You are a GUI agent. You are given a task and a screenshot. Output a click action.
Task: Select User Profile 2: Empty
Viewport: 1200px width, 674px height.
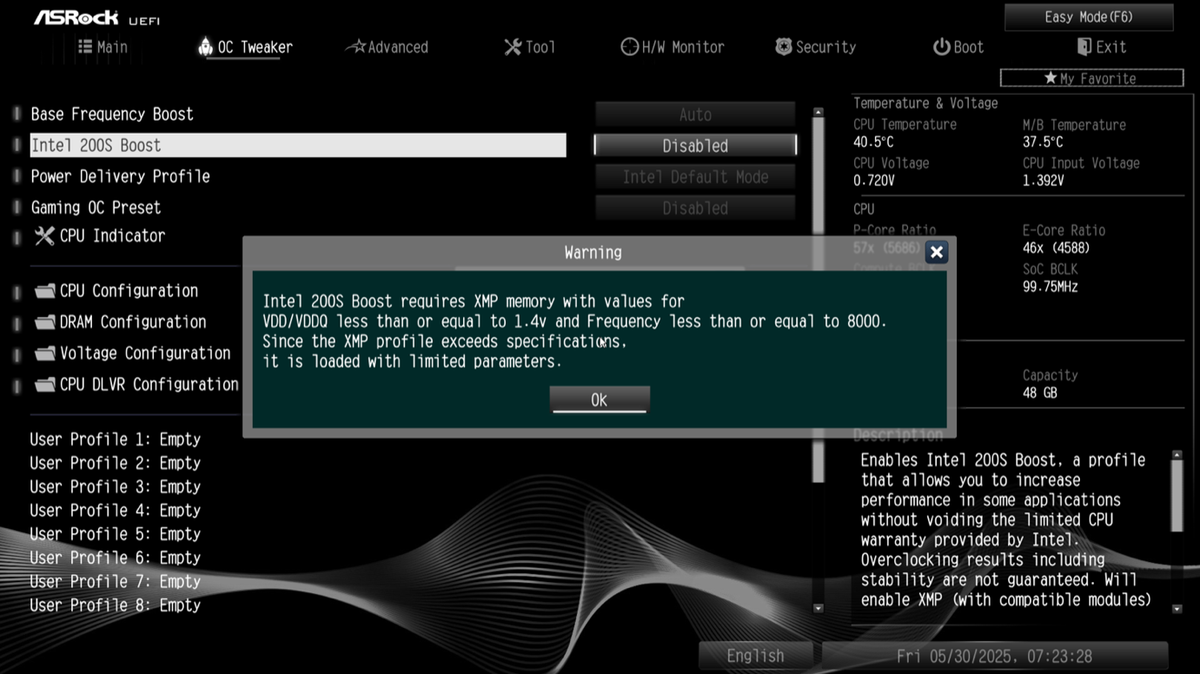(115, 463)
